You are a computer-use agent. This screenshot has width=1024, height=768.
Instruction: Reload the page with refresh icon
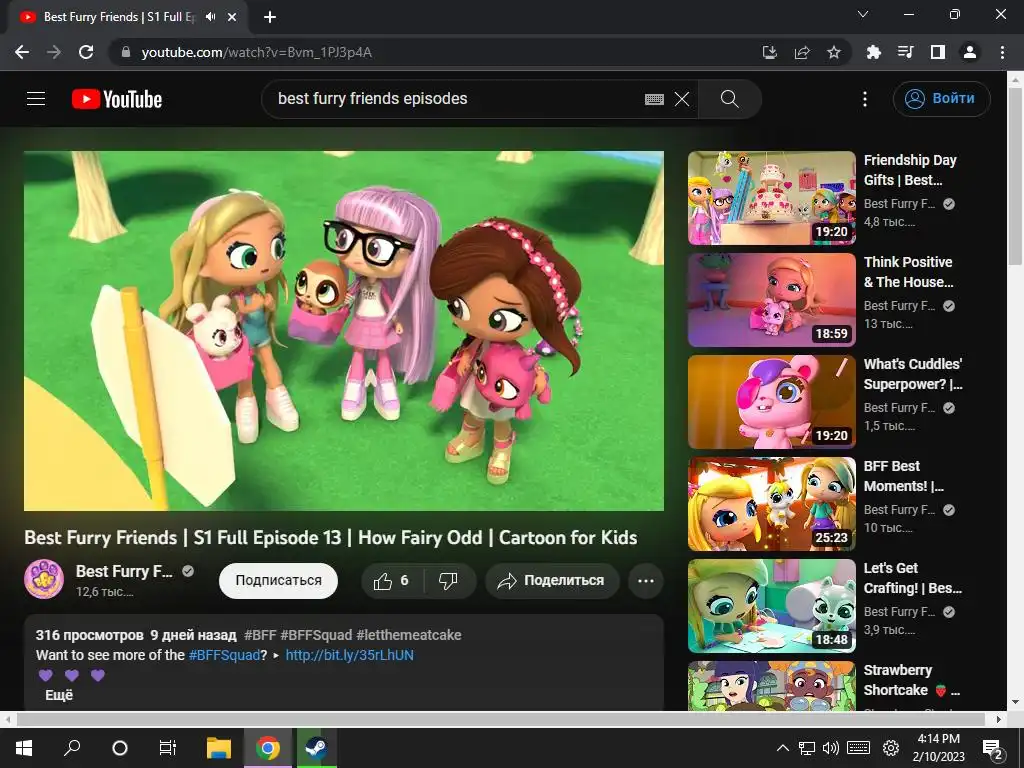coord(86,52)
